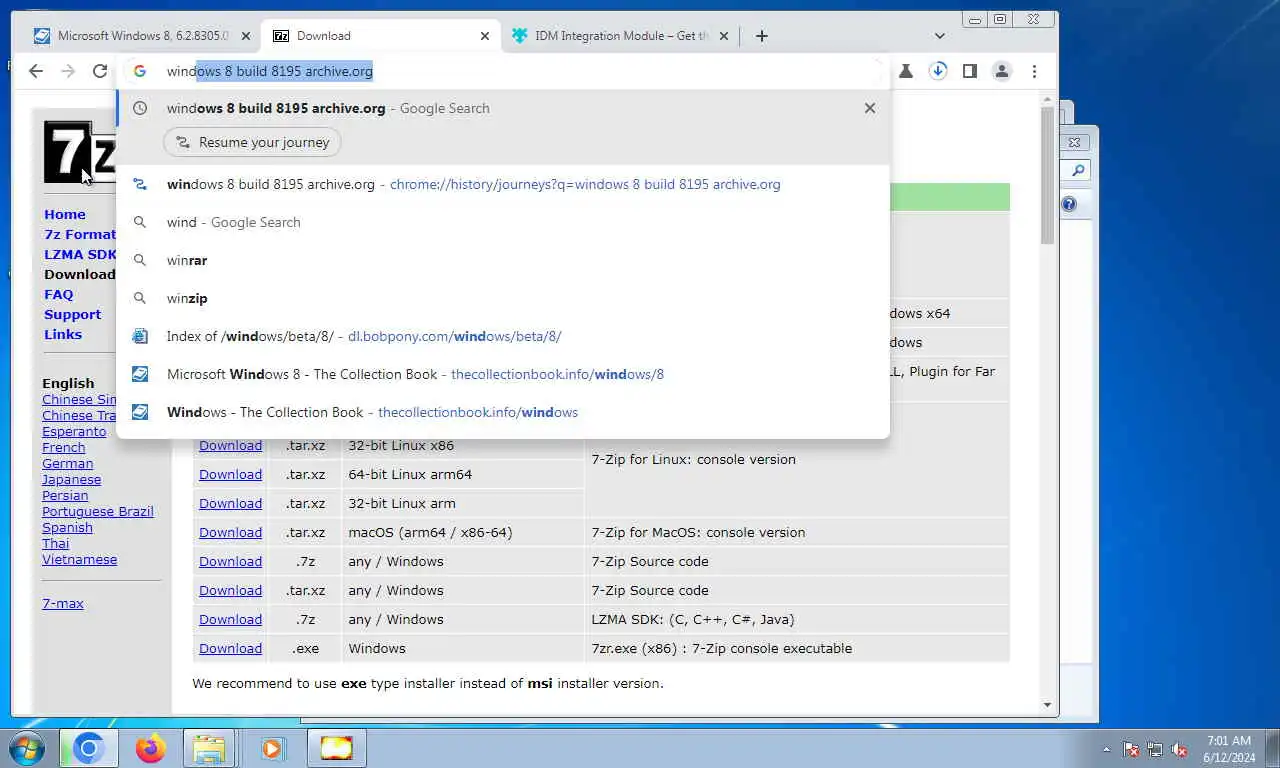Remove the top search suggestion
This screenshot has height=768, width=1280.
[870, 108]
